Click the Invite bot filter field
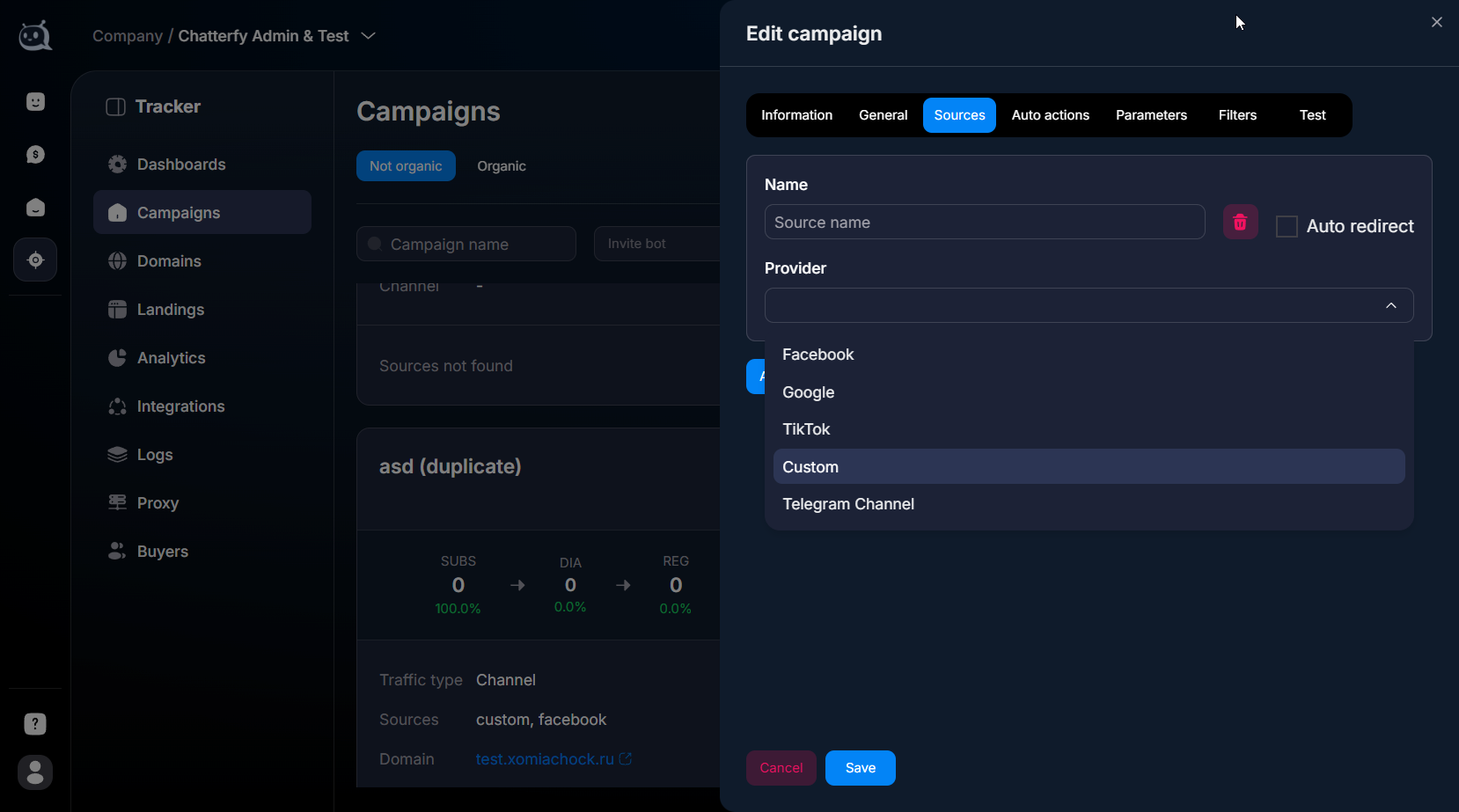The width and height of the screenshot is (1459, 812). pyautogui.click(x=657, y=244)
